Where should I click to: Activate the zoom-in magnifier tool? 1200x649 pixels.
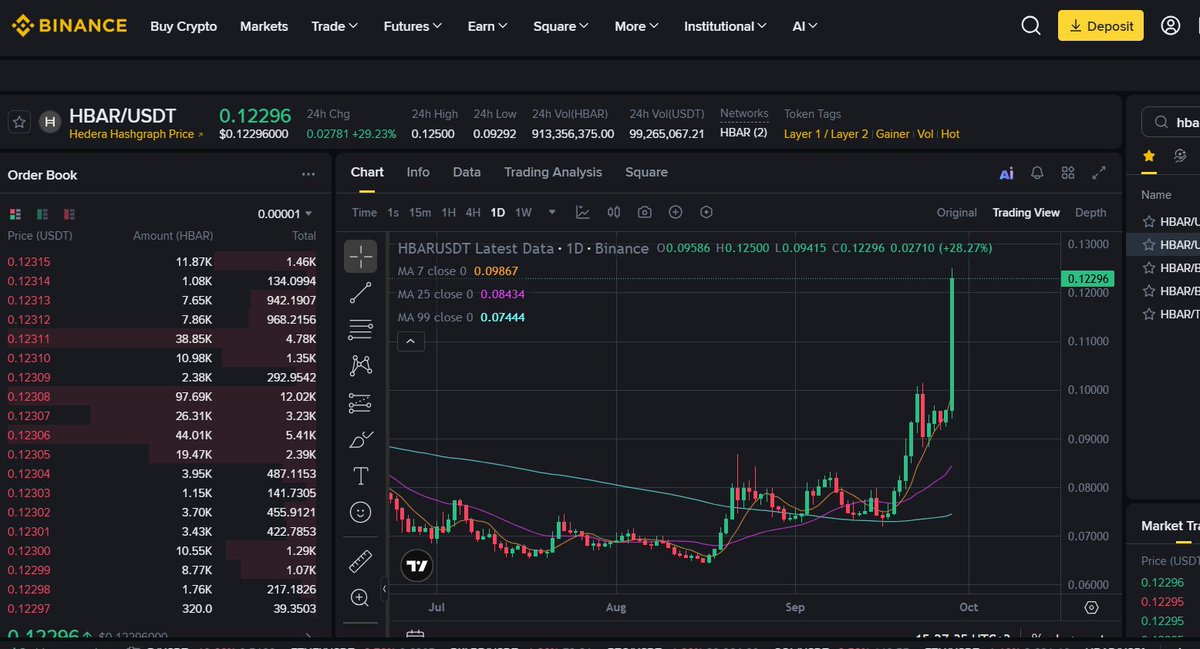361,597
